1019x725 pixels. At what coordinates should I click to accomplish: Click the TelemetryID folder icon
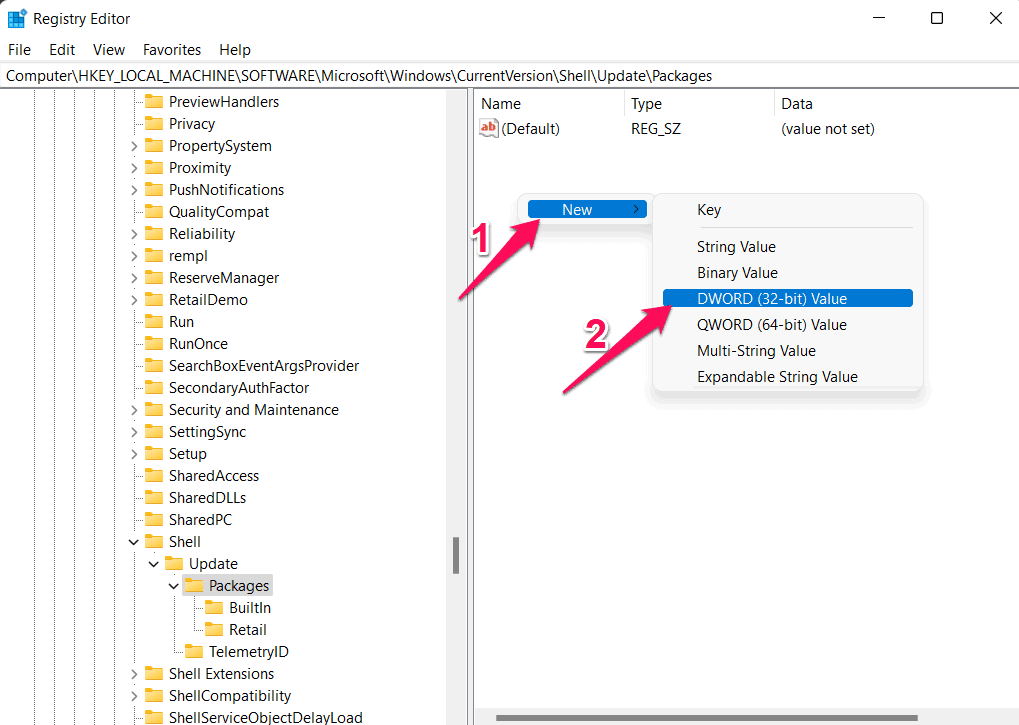(x=194, y=652)
